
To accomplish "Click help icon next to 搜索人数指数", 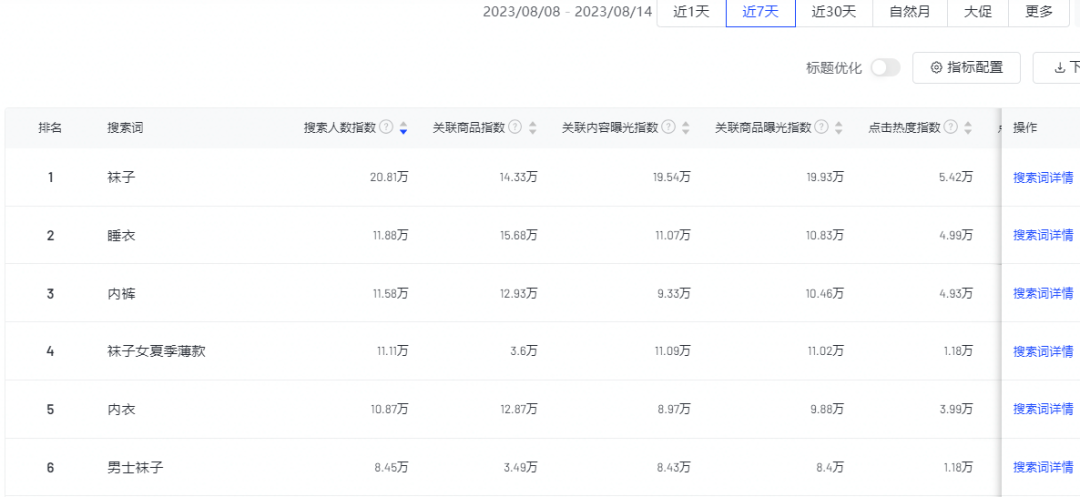I will [x=386, y=128].
